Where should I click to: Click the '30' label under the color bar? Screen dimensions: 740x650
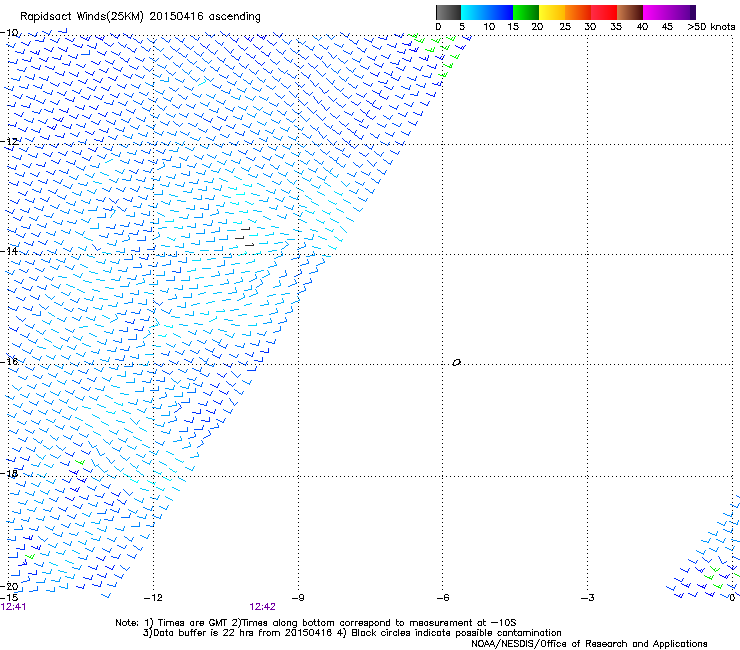(590, 27)
